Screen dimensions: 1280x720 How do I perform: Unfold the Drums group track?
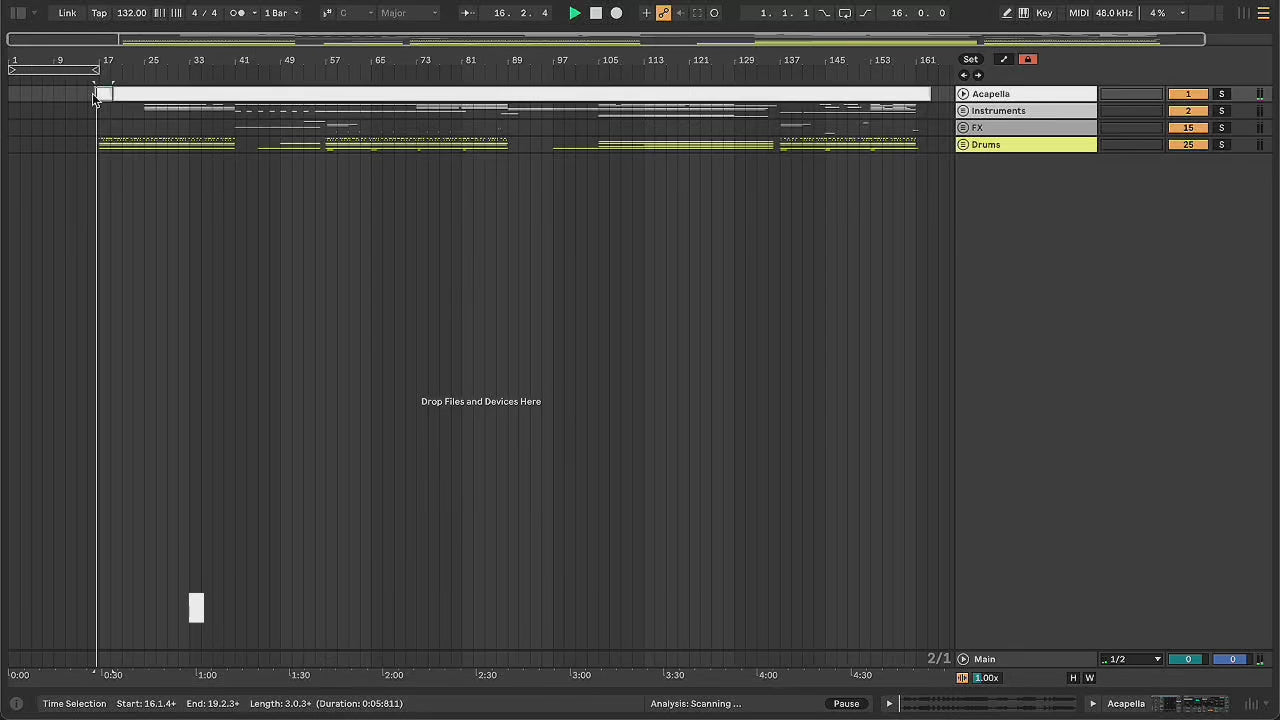963,145
